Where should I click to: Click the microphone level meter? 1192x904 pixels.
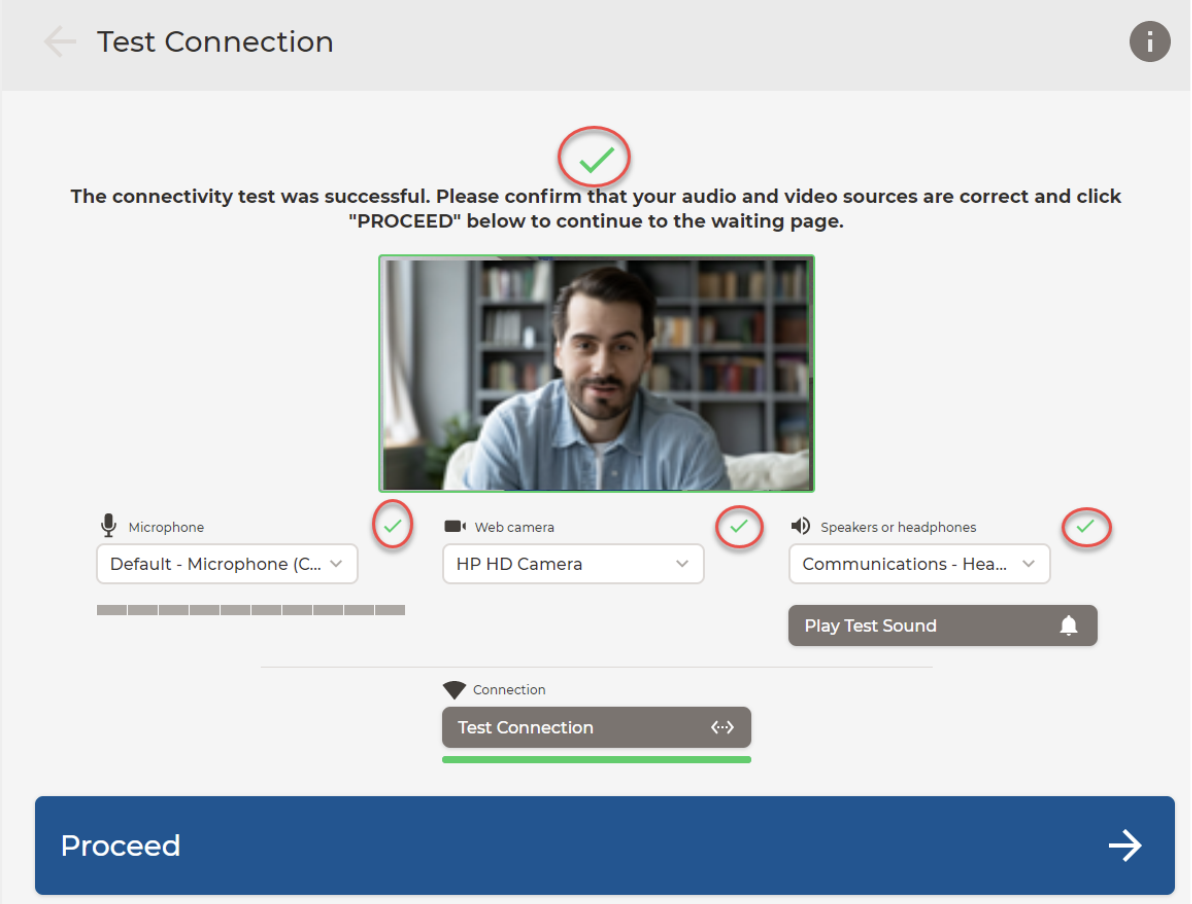click(251, 610)
